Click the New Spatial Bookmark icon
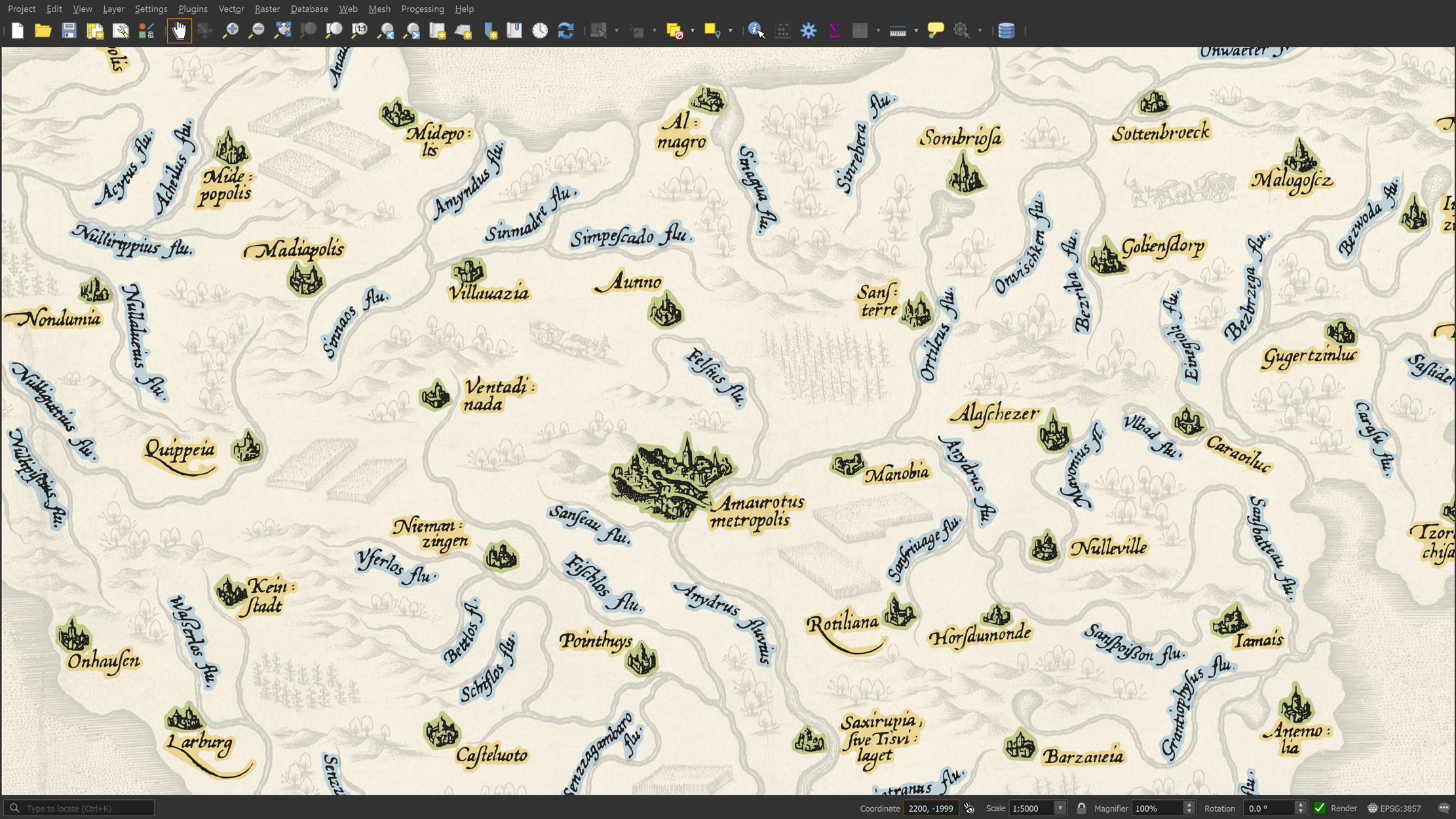The width and height of the screenshot is (1456, 819). pyautogui.click(x=490, y=31)
